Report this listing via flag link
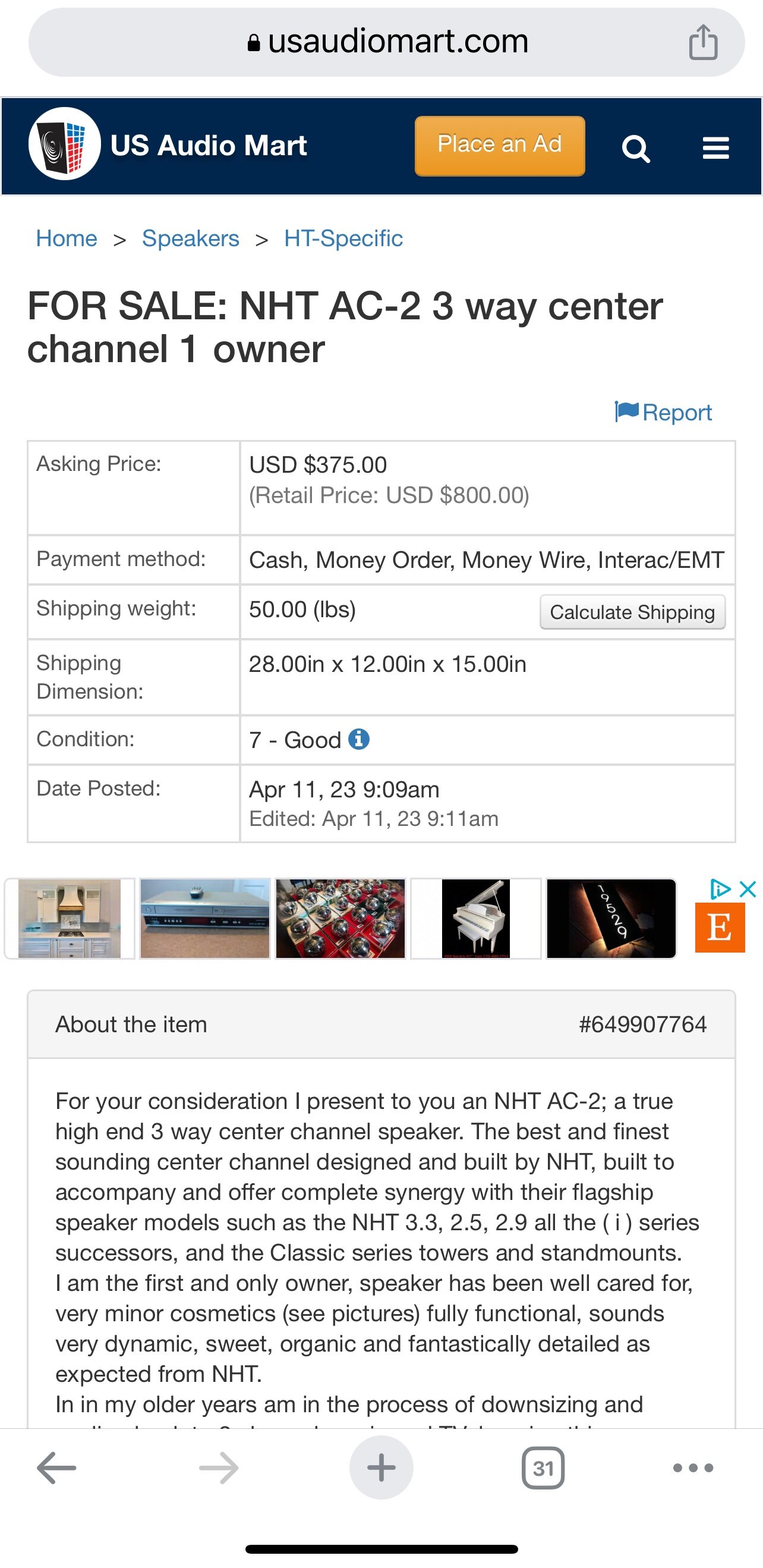Screen dimensions: 763x1568 pyautogui.click(x=663, y=413)
